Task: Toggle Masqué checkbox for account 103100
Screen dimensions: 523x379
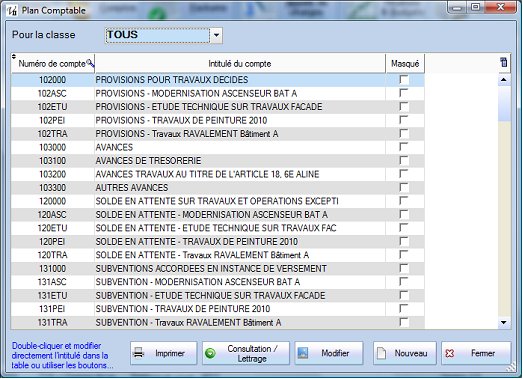Action: click(x=404, y=160)
